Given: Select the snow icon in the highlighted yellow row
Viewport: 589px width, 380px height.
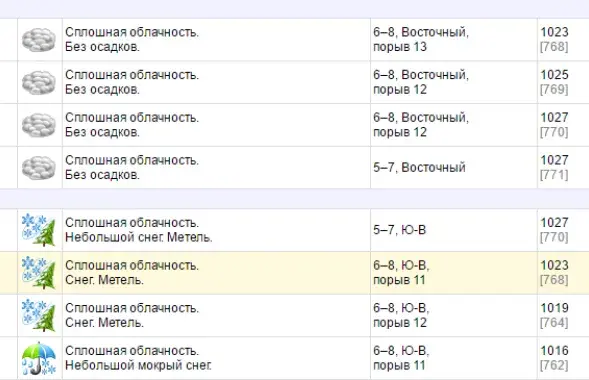Looking at the screenshot, I should (39, 273).
